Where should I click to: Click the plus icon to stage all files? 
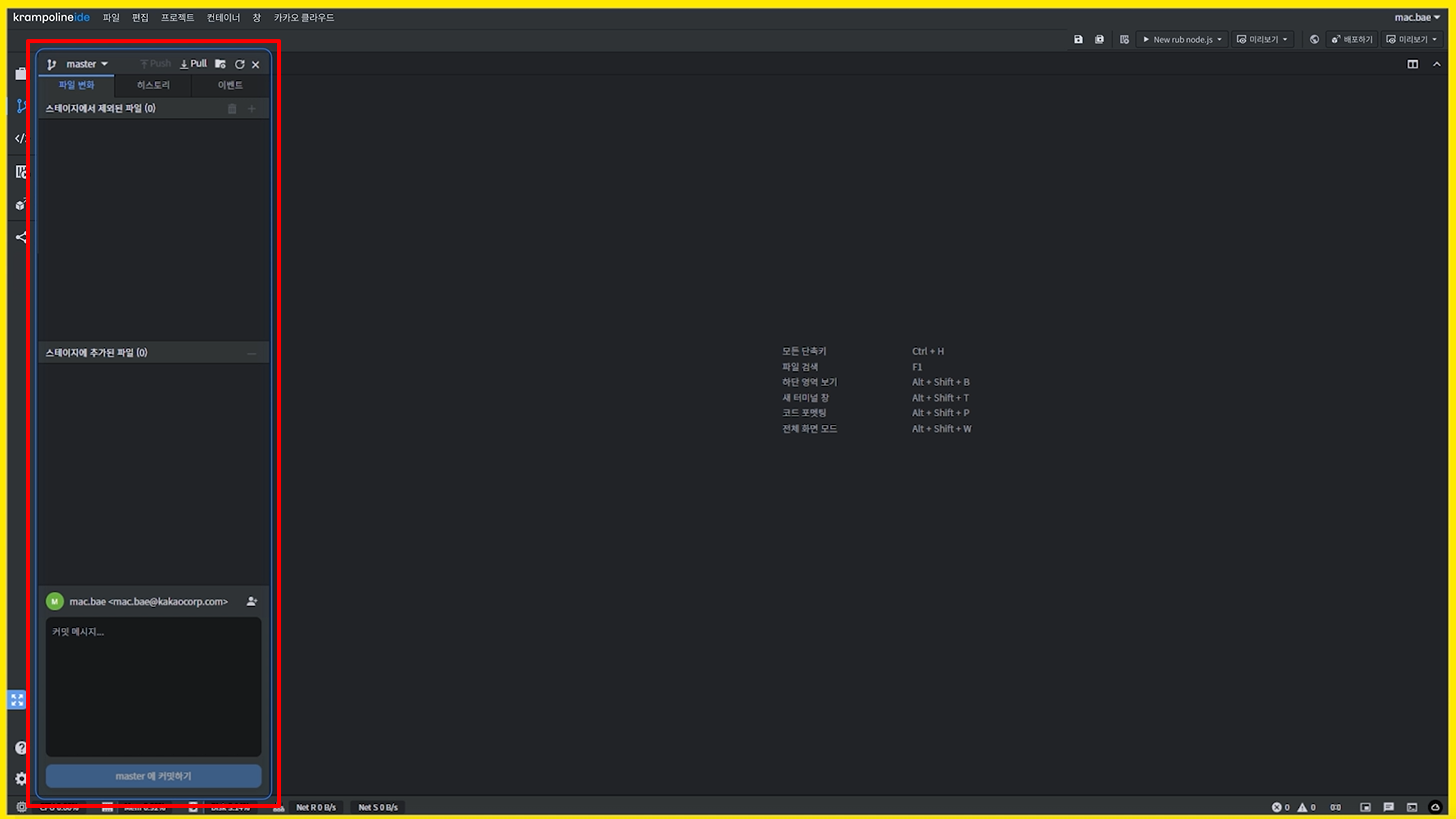[x=252, y=108]
